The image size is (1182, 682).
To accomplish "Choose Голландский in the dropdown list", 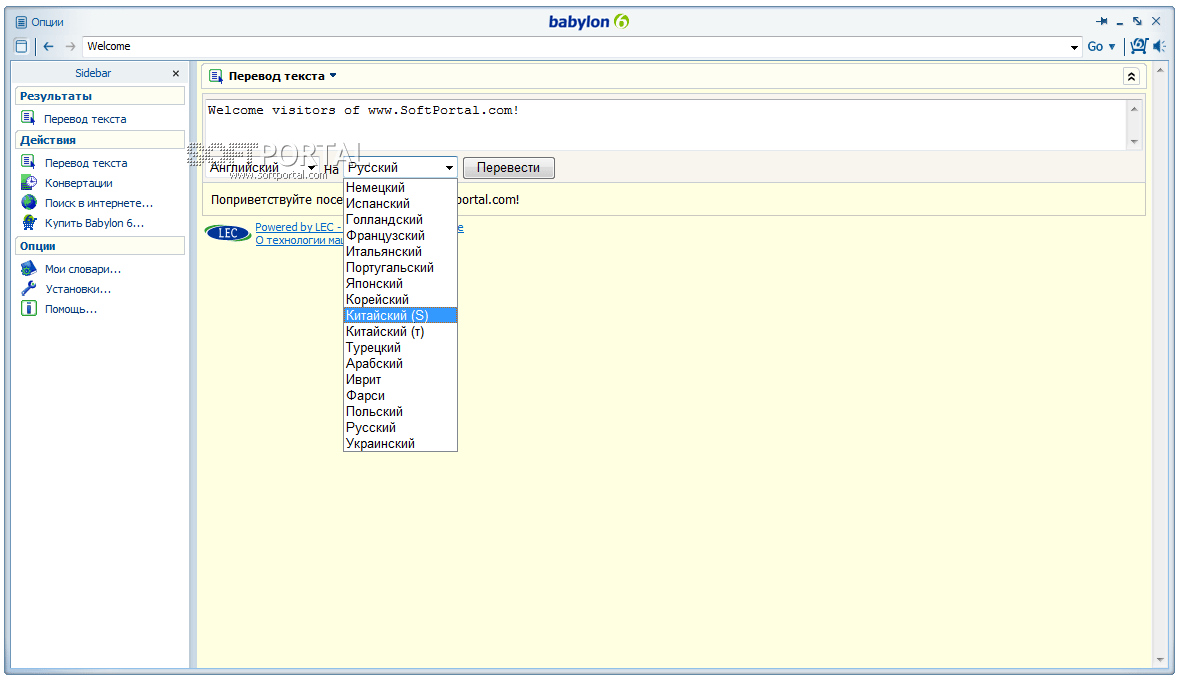I will (400, 219).
